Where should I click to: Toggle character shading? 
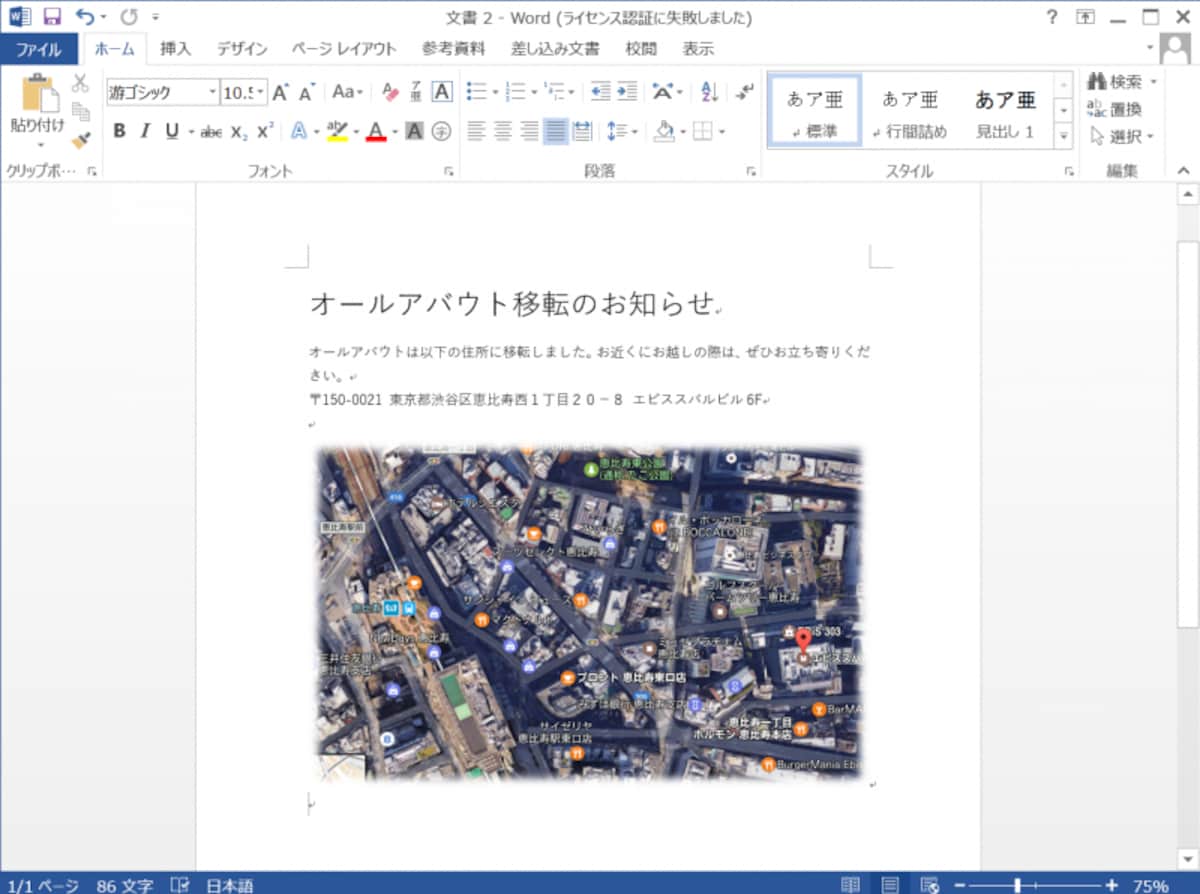point(415,131)
